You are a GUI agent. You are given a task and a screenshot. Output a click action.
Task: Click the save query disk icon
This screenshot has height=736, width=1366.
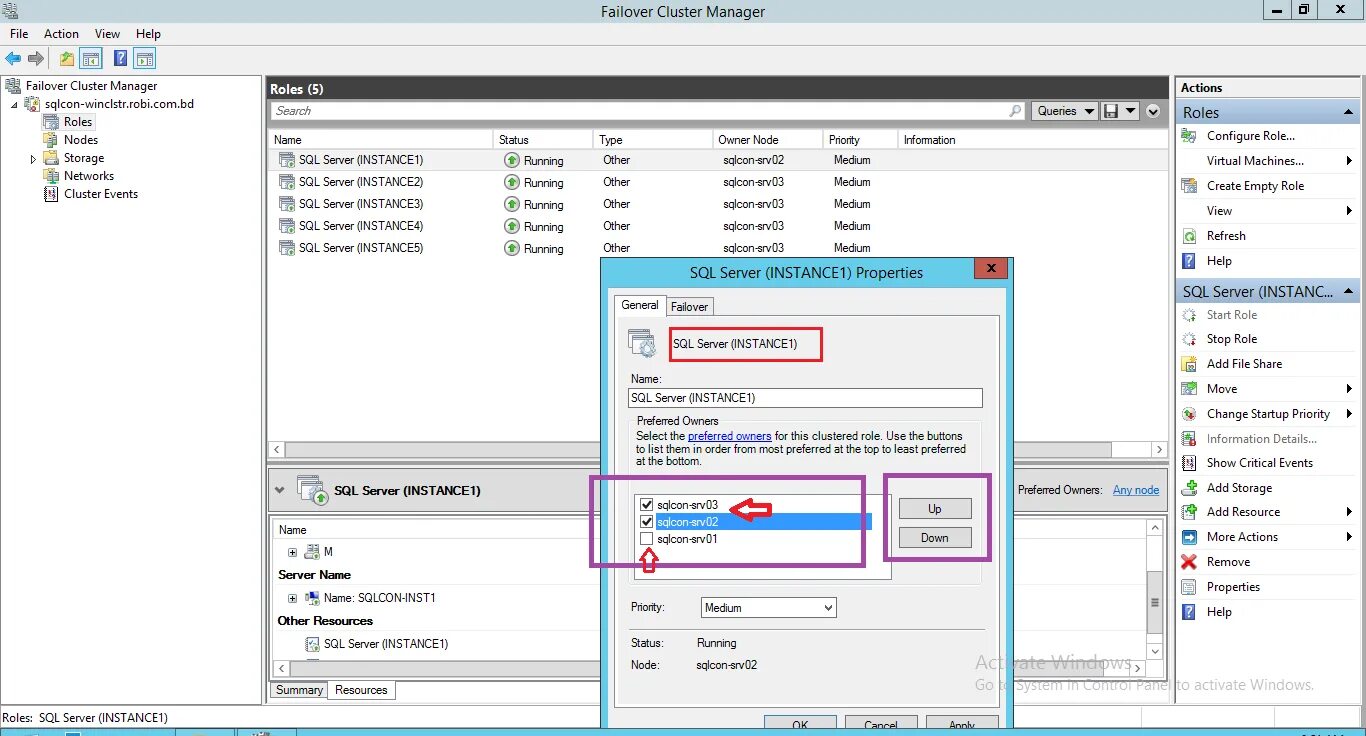1110,111
